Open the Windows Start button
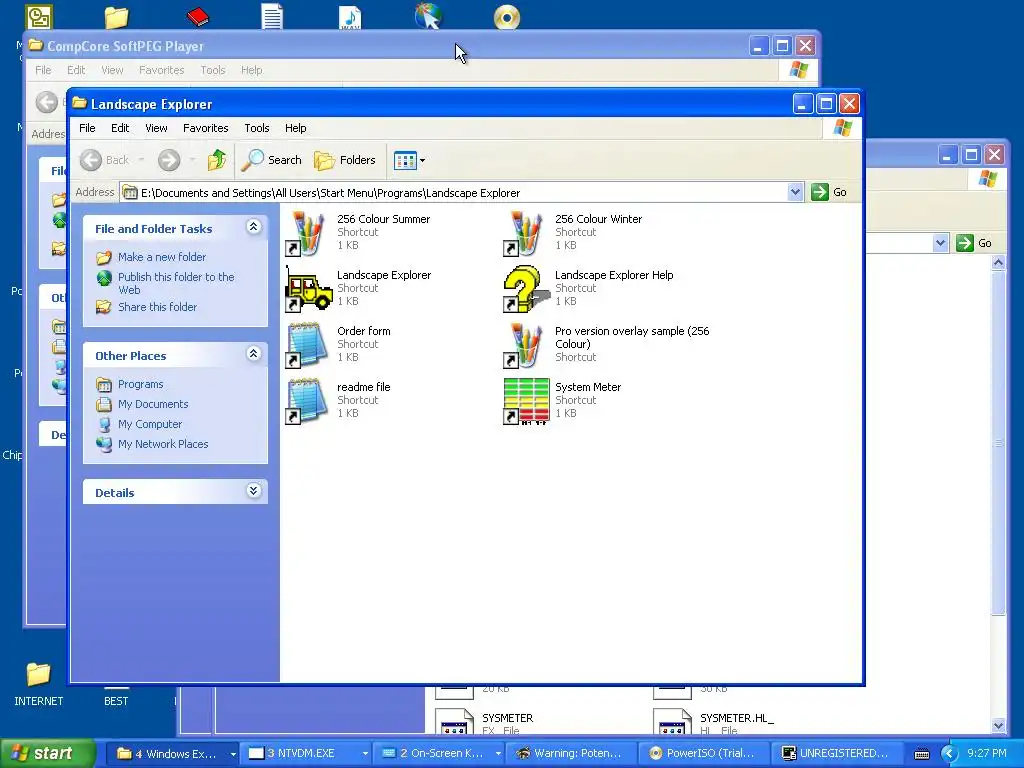Viewport: 1024px width, 768px height. 47,753
